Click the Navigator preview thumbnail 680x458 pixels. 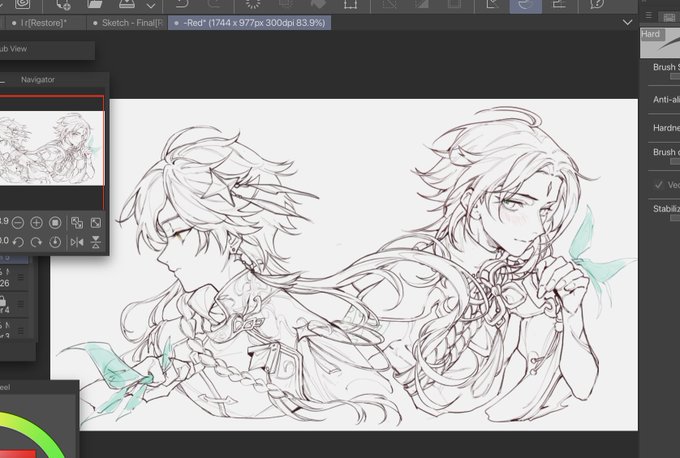tap(52, 148)
